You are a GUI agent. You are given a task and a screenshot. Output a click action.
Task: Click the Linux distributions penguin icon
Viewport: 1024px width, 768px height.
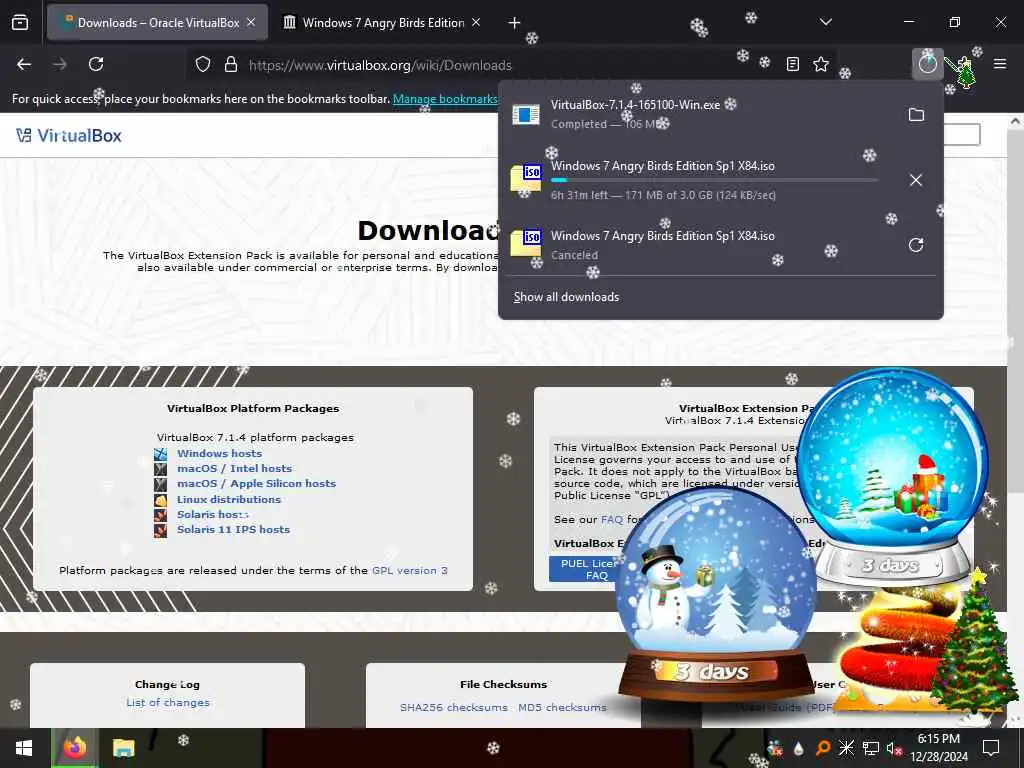coord(161,500)
